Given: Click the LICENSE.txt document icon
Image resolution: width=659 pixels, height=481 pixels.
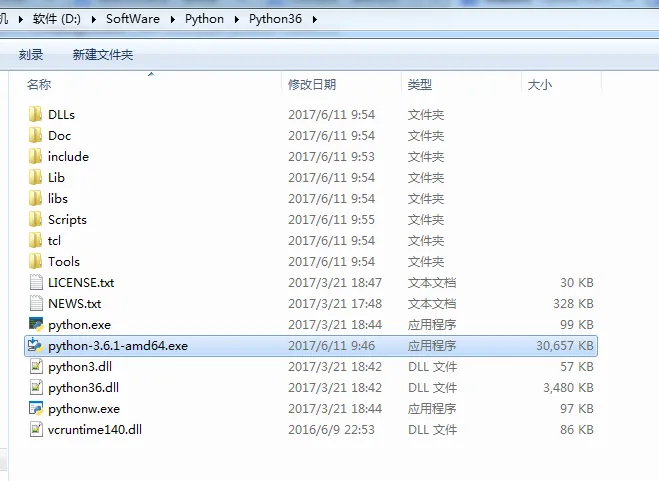Looking at the screenshot, I should (36, 283).
